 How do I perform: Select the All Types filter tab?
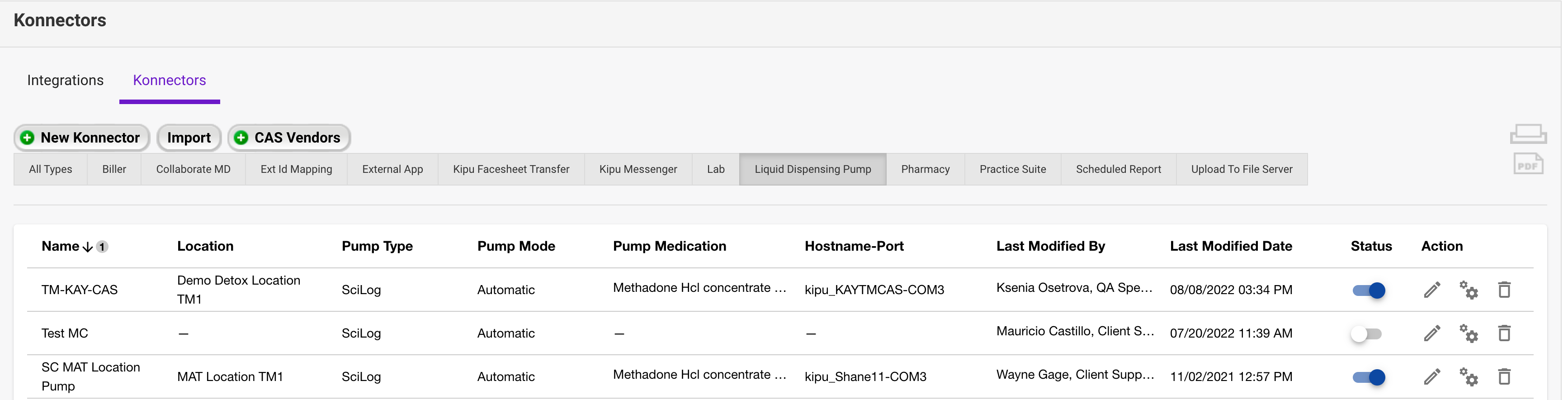pos(51,169)
